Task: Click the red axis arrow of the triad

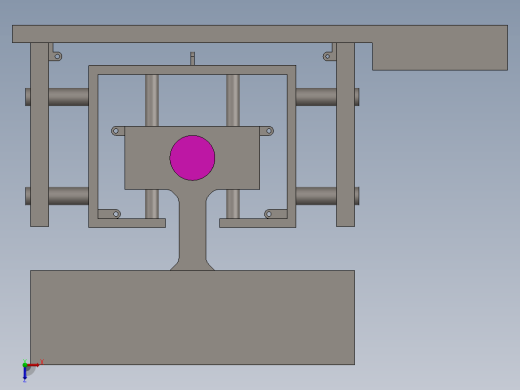Action: point(34,365)
